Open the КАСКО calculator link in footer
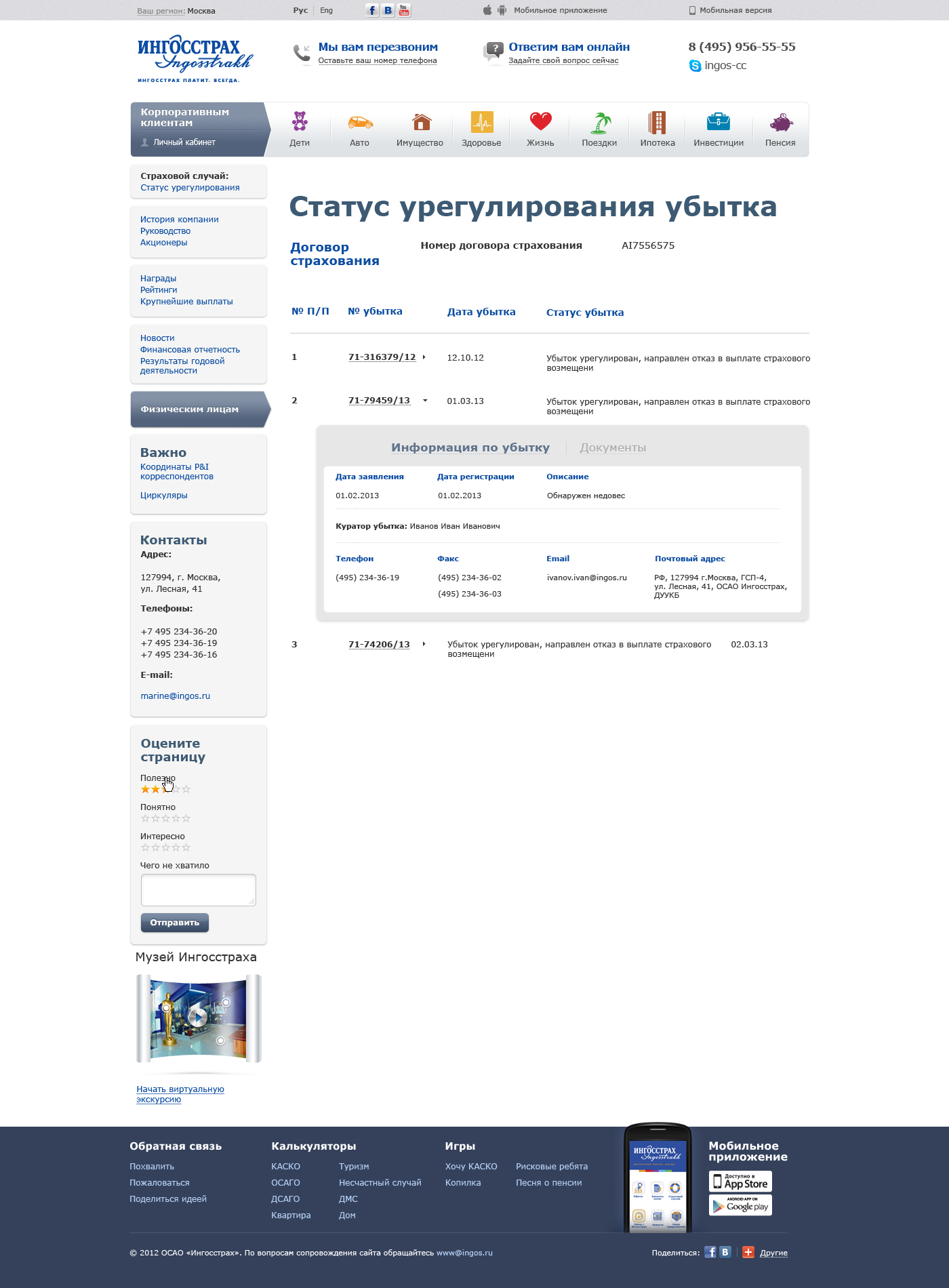This screenshot has height=1288, width=949. [285, 1167]
